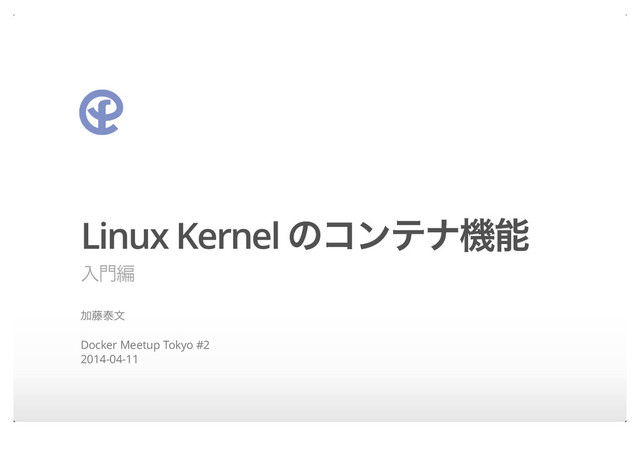
Task: Click the top-right slide corner mark
Action: (626, 15)
